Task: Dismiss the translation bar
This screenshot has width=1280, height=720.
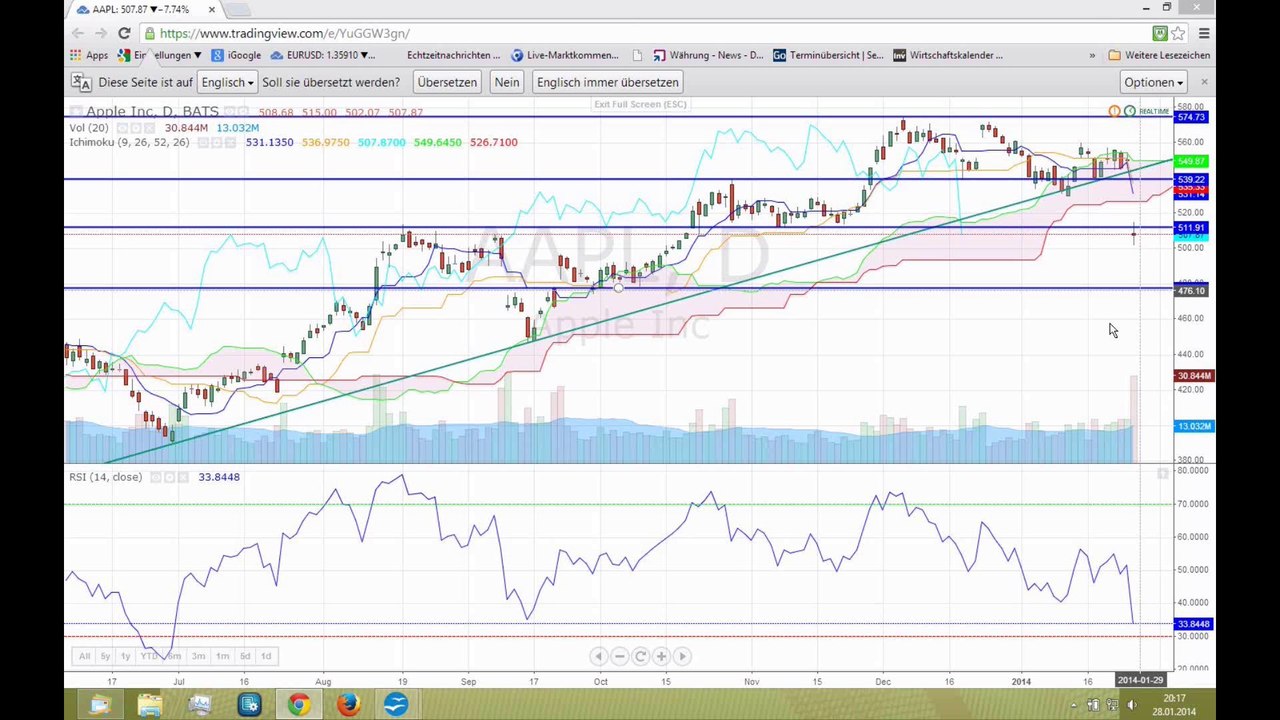Action: (1204, 82)
